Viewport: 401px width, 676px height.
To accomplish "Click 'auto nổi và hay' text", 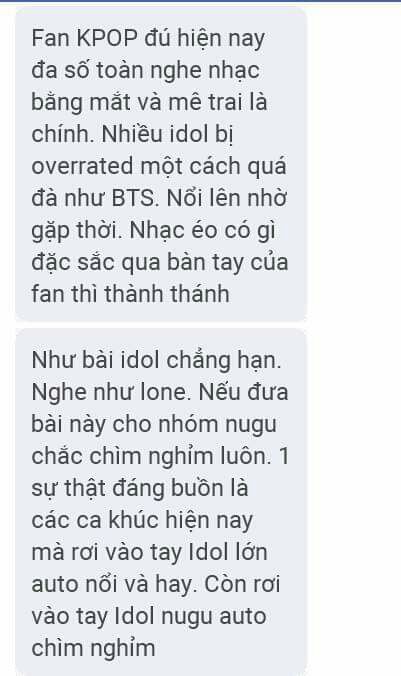I will (x=112, y=585).
